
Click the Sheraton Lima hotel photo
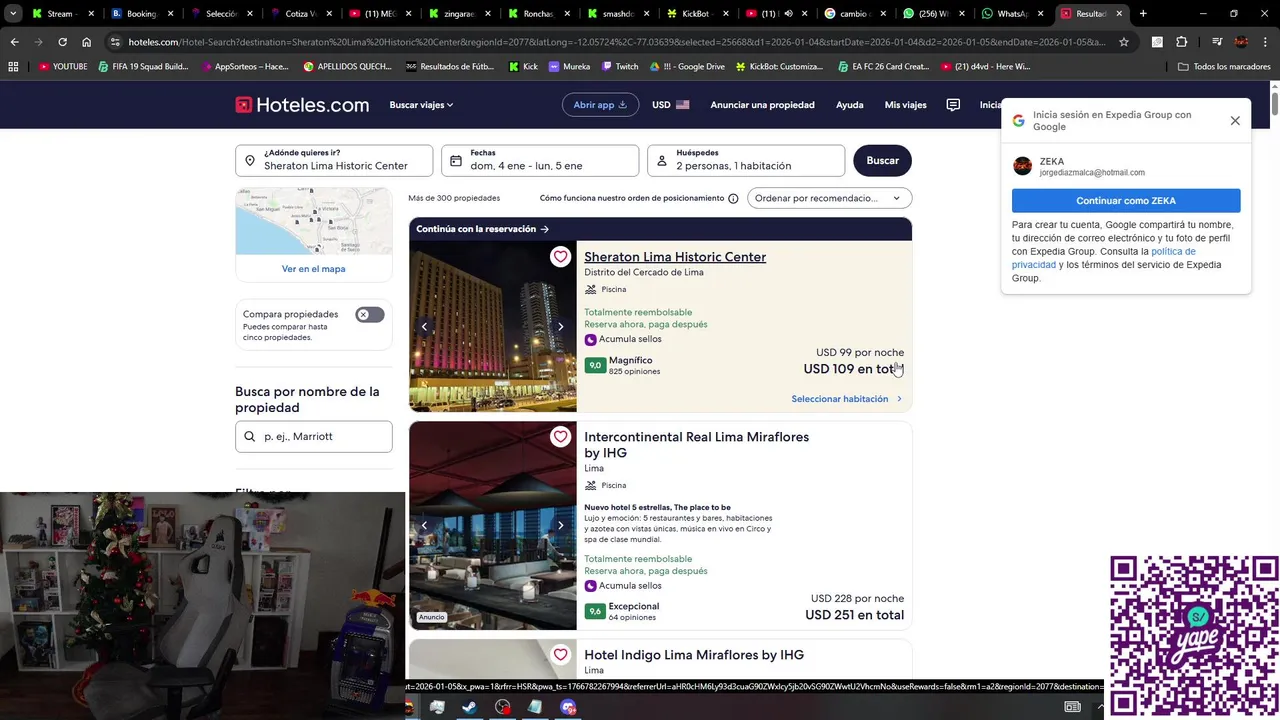(x=493, y=327)
